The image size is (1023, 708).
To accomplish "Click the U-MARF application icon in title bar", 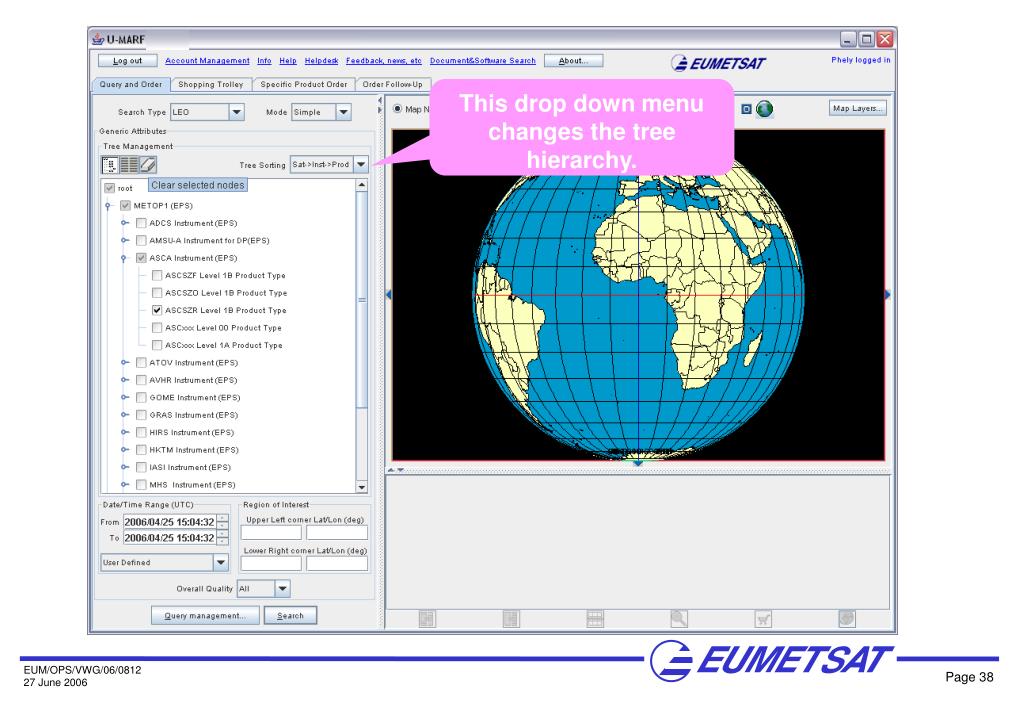I will (x=99, y=39).
